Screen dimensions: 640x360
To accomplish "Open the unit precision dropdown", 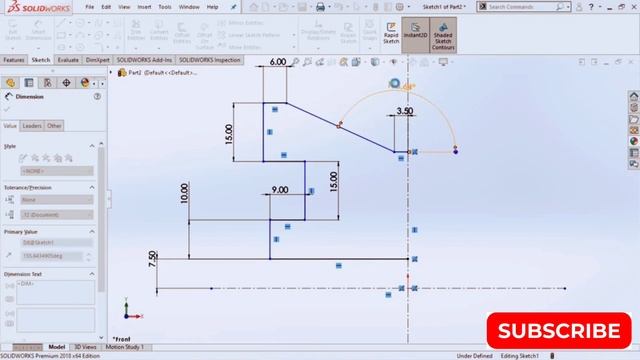I will pyautogui.click(x=57, y=215).
